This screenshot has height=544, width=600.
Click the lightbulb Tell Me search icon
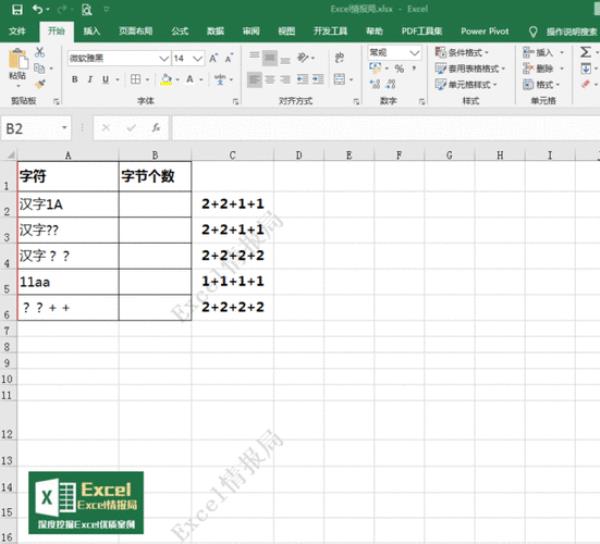click(533, 31)
